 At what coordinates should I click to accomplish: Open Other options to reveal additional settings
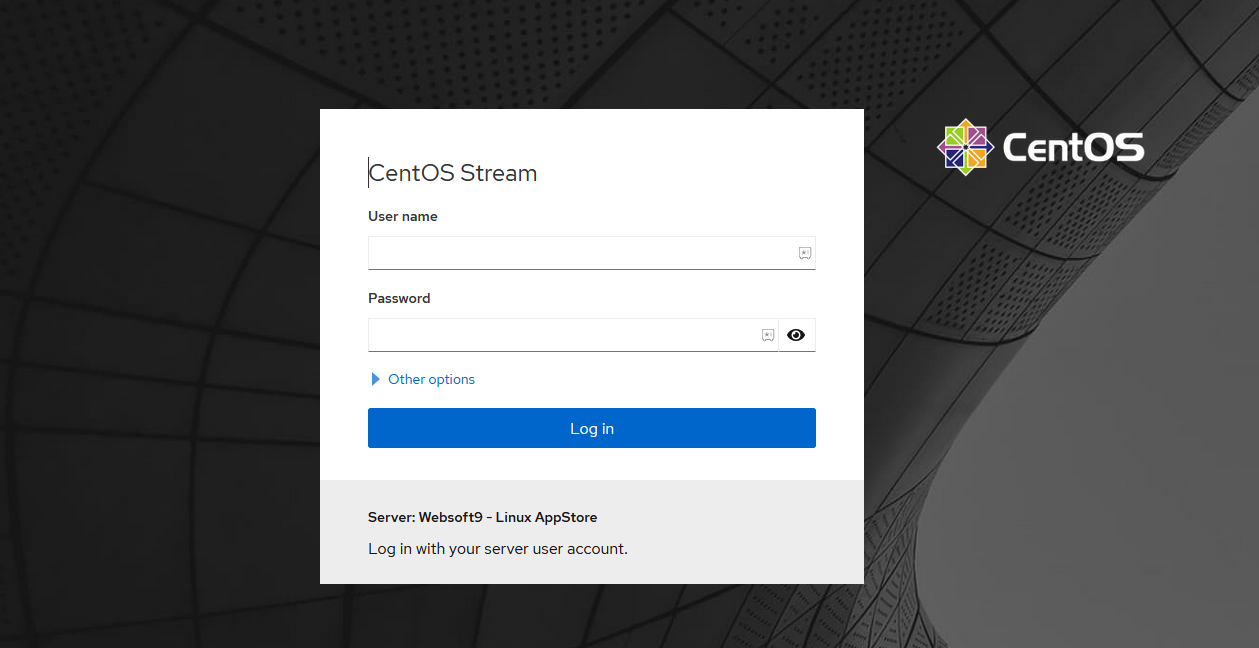[x=431, y=379]
